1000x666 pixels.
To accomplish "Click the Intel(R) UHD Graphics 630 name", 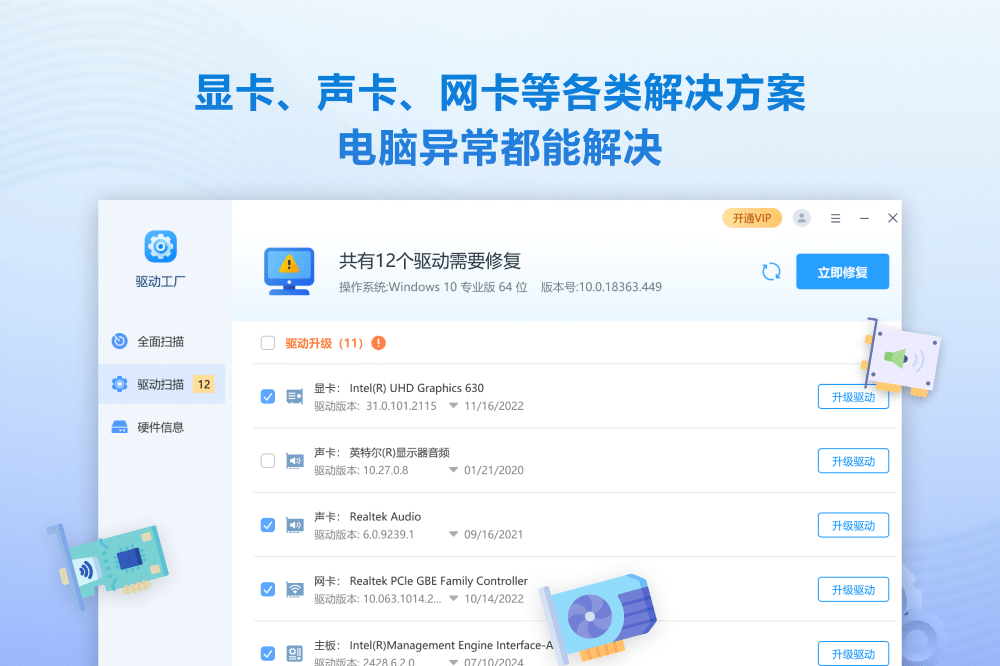I will (416, 388).
